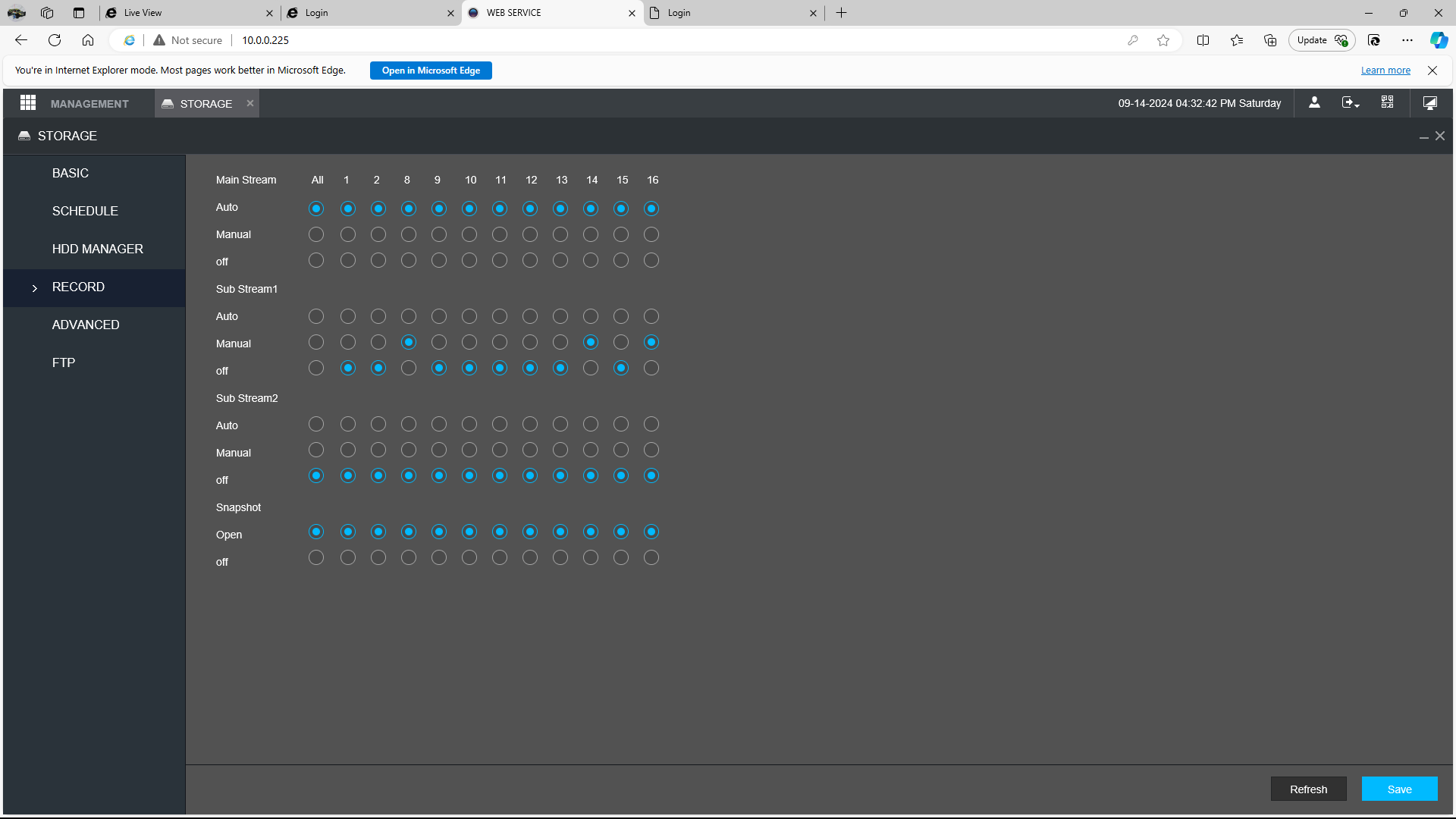Click the favorites star in address bar
The image size is (1456, 819).
pos(1163,40)
